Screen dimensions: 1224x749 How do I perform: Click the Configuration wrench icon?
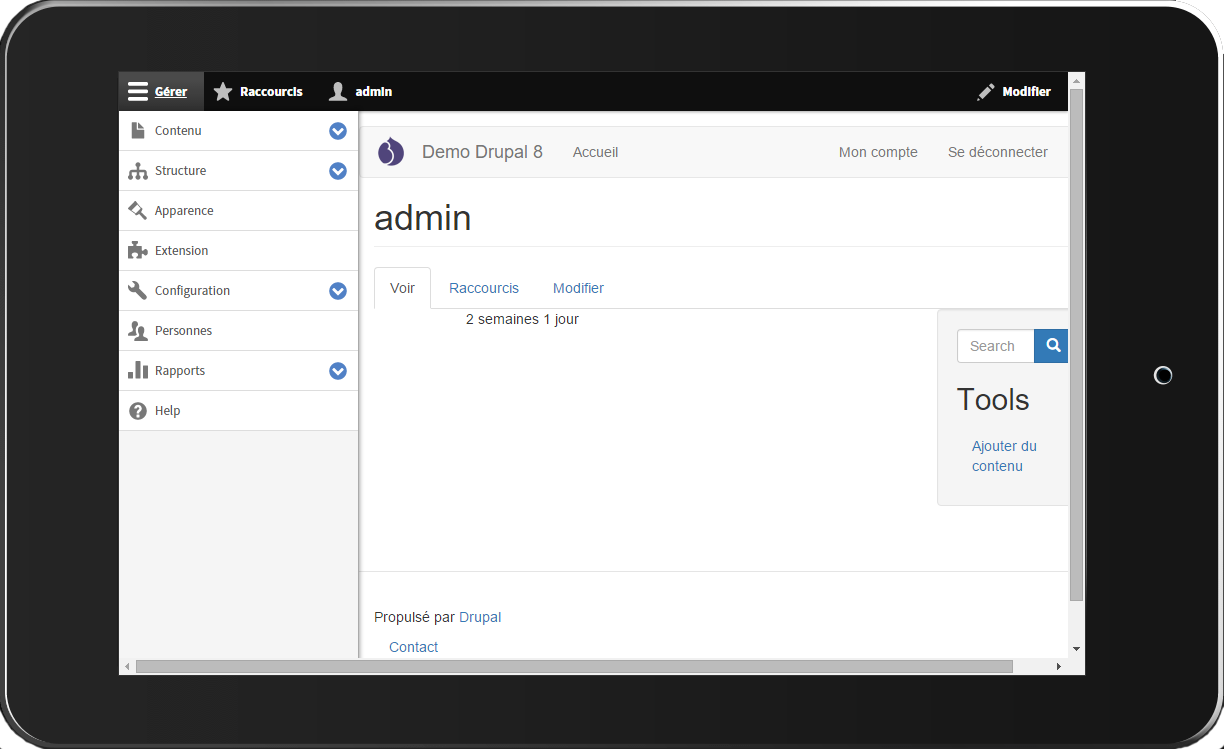pyautogui.click(x=138, y=291)
